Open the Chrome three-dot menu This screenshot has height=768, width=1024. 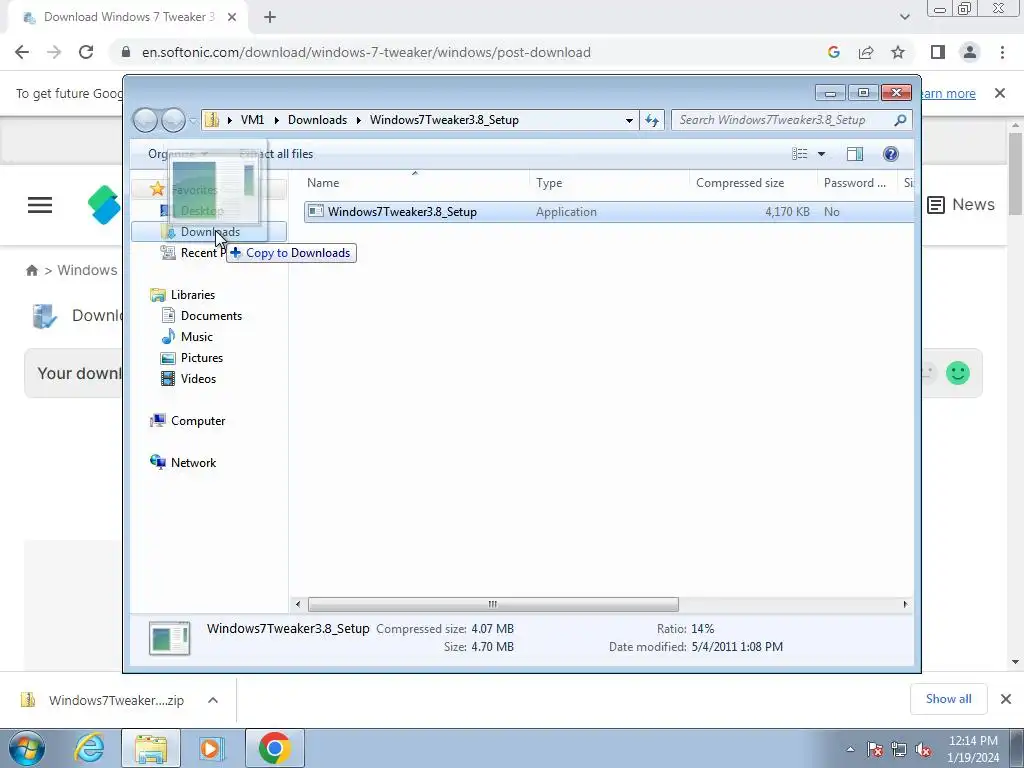click(1002, 52)
